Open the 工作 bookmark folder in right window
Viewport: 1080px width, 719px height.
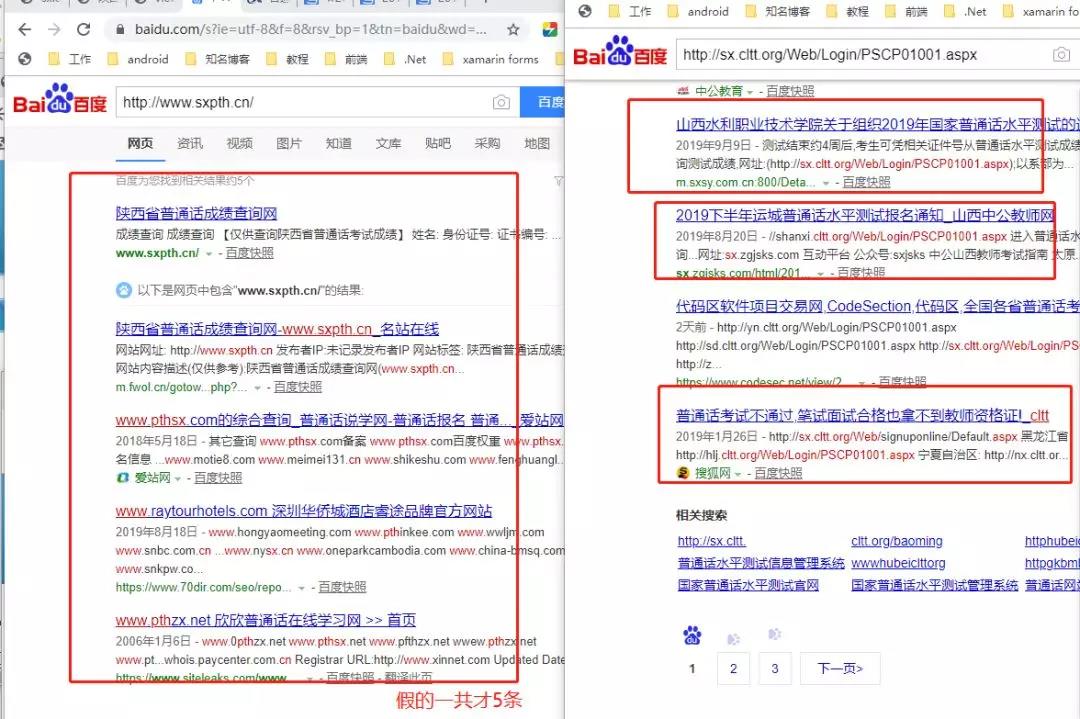630,11
